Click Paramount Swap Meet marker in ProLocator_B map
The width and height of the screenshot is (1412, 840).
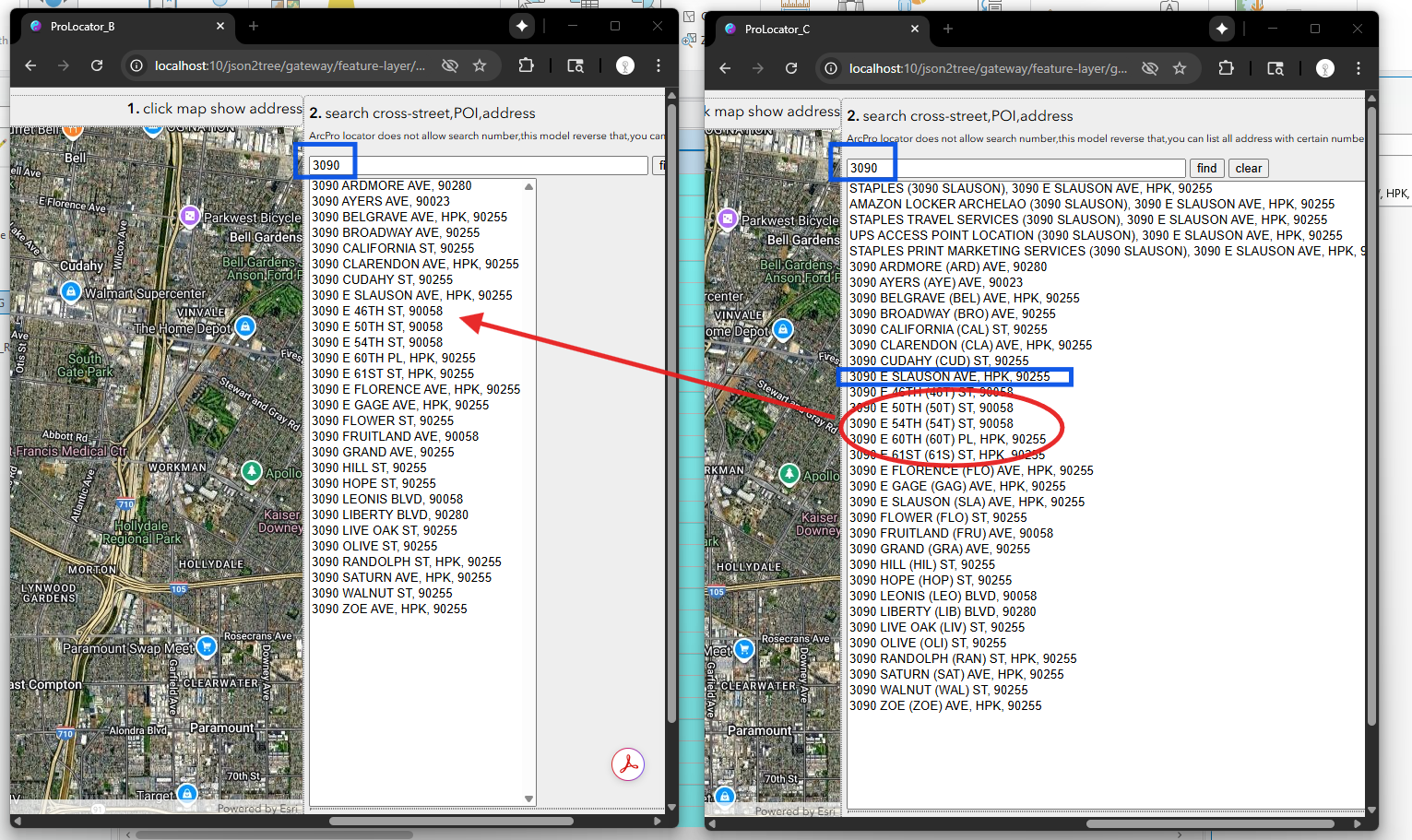207,646
